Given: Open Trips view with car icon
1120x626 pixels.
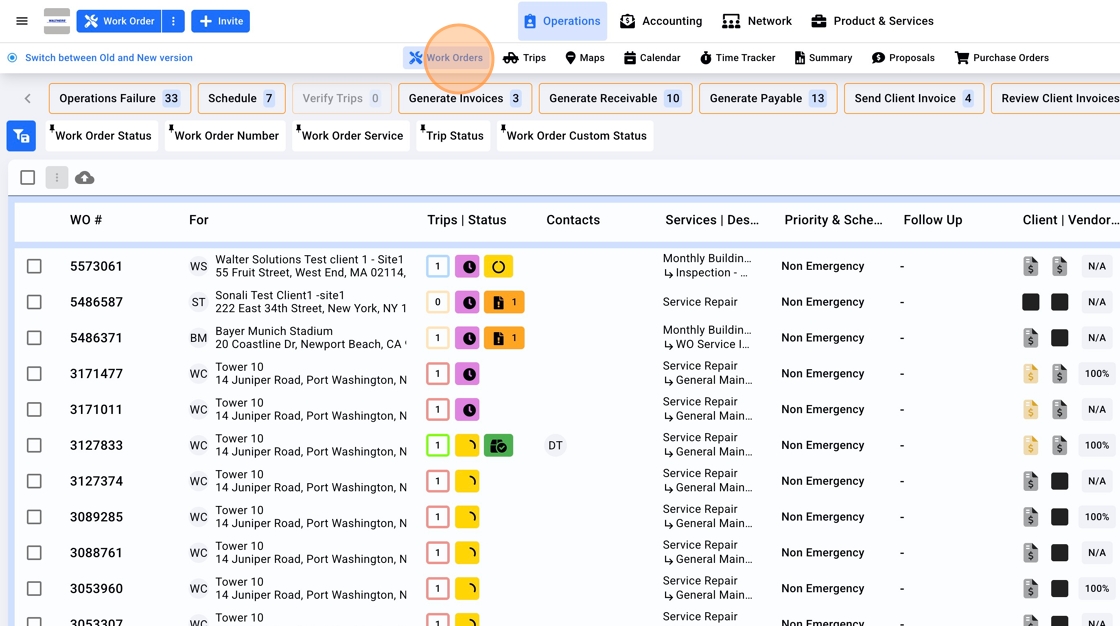Looking at the screenshot, I should [524, 58].
